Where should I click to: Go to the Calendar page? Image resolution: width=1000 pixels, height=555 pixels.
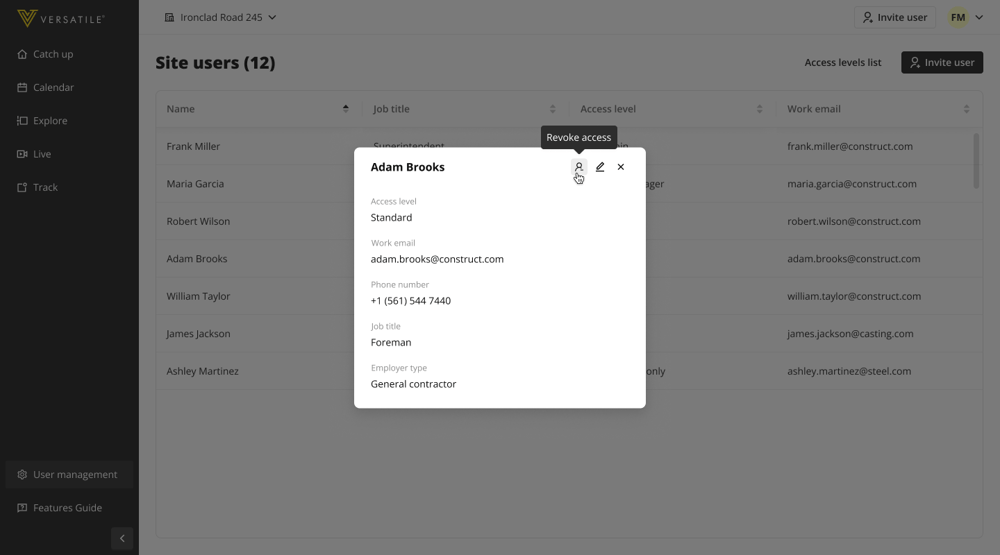coord(53,88)
